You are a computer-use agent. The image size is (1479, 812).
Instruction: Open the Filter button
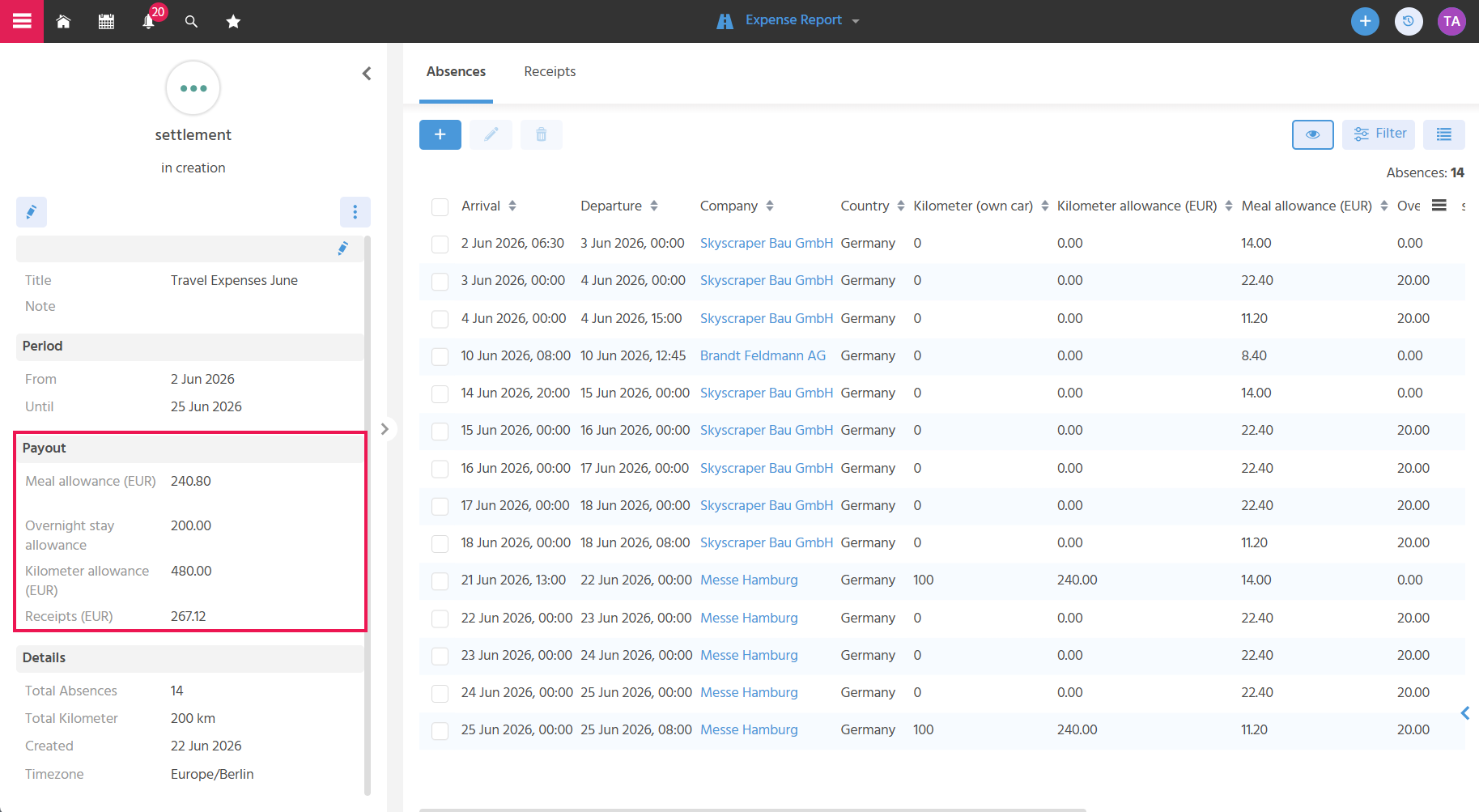click(x=1379, y=134)
